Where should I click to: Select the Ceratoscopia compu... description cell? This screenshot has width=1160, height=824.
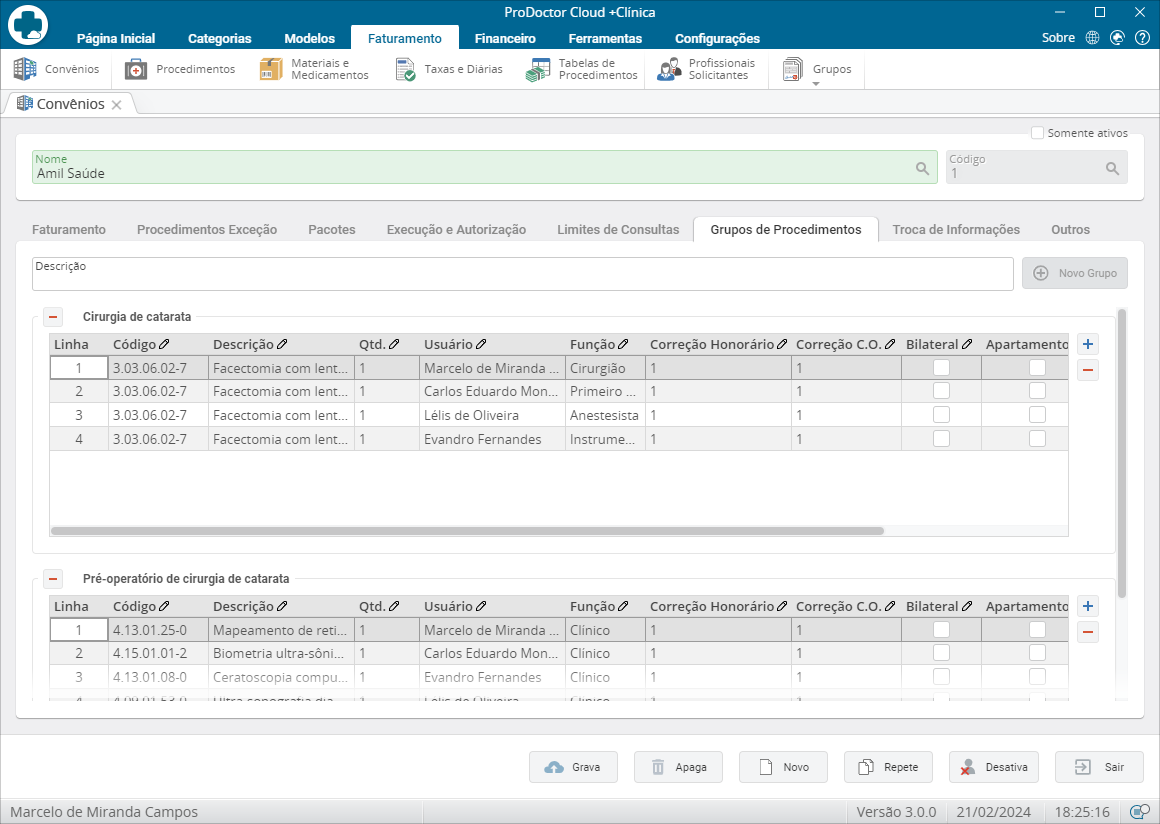pos(281,677)
